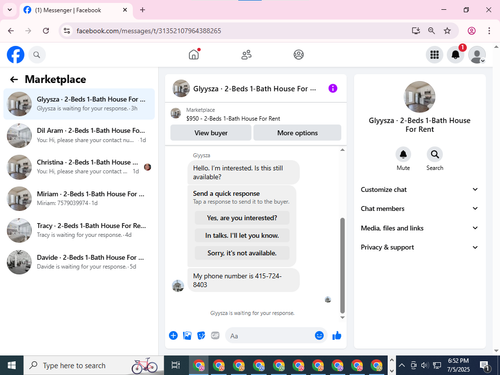500x375 pixels.
Task: Send quick reply 'In talks. I'll let you know.'
Action: (x=242, y=235)
